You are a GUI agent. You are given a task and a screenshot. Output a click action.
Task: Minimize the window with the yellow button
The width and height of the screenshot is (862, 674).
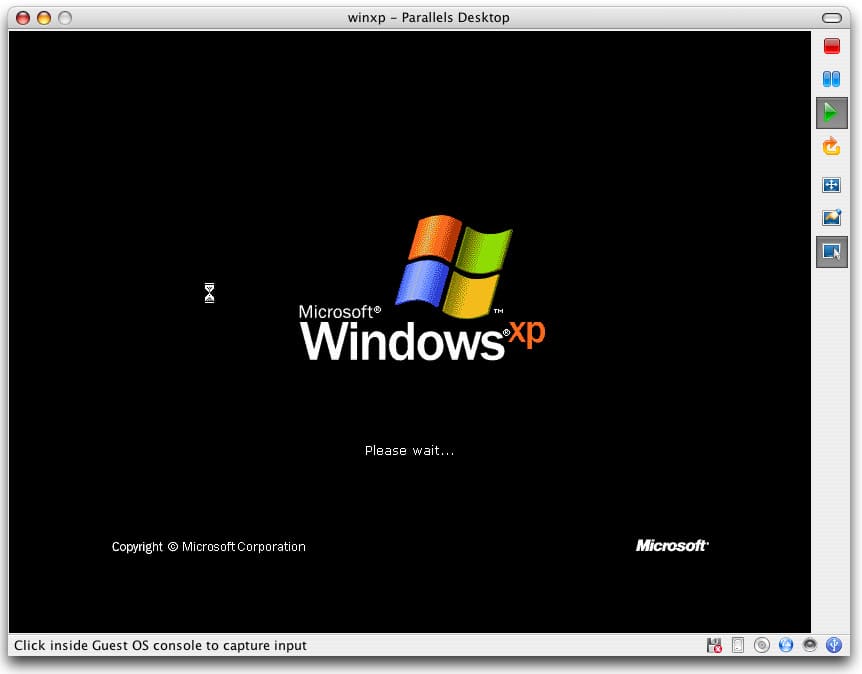click(x=44, y=18)
